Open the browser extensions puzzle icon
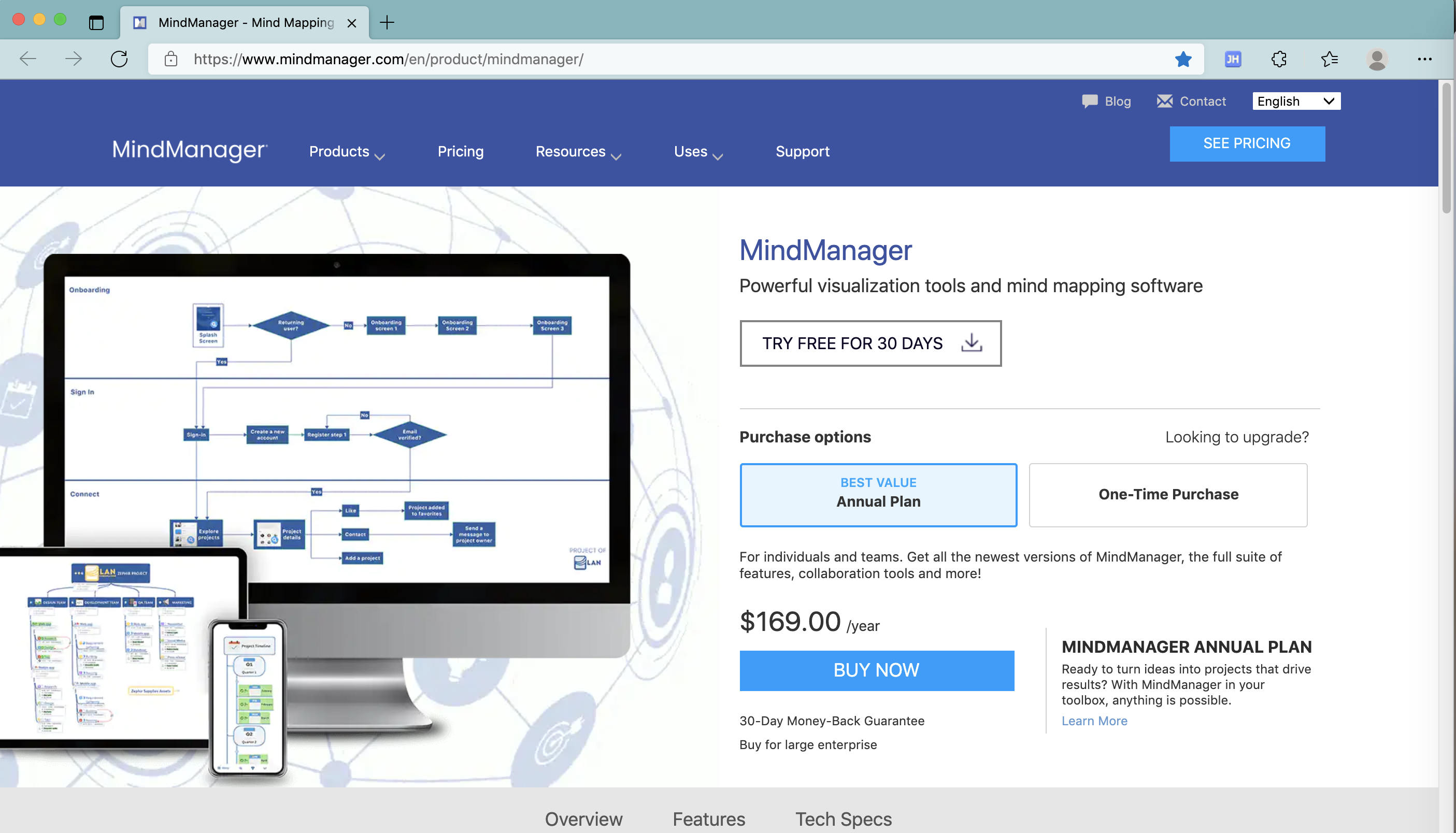 pos(1279,59)
